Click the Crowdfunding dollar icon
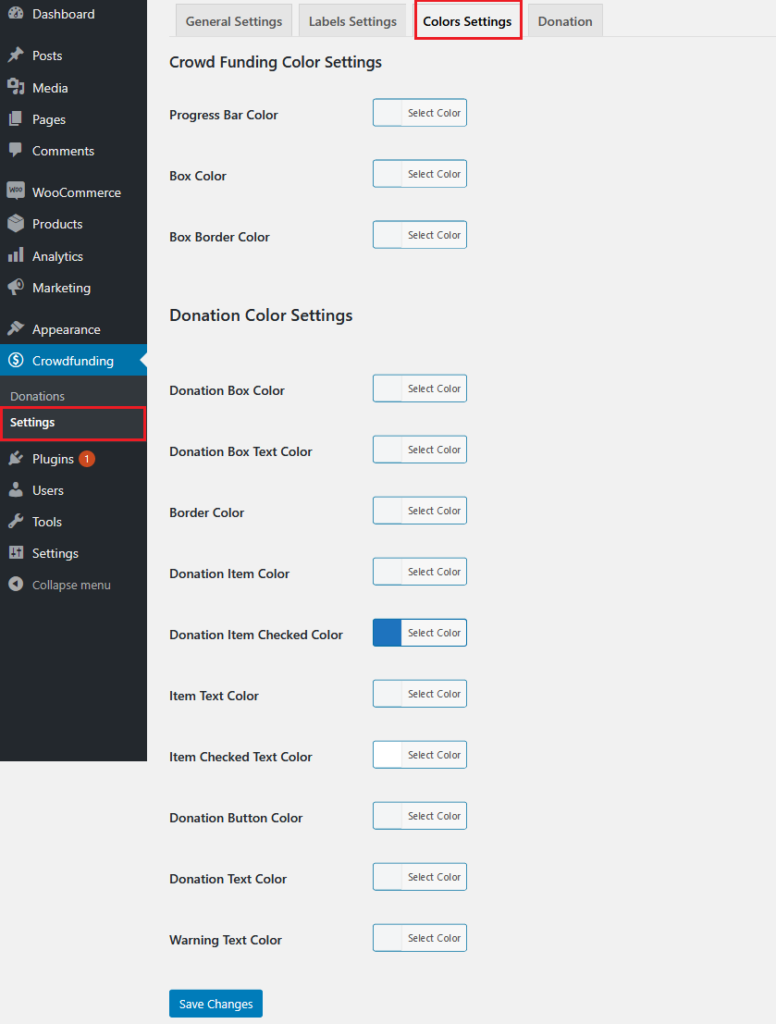 [x=16, y=360]
